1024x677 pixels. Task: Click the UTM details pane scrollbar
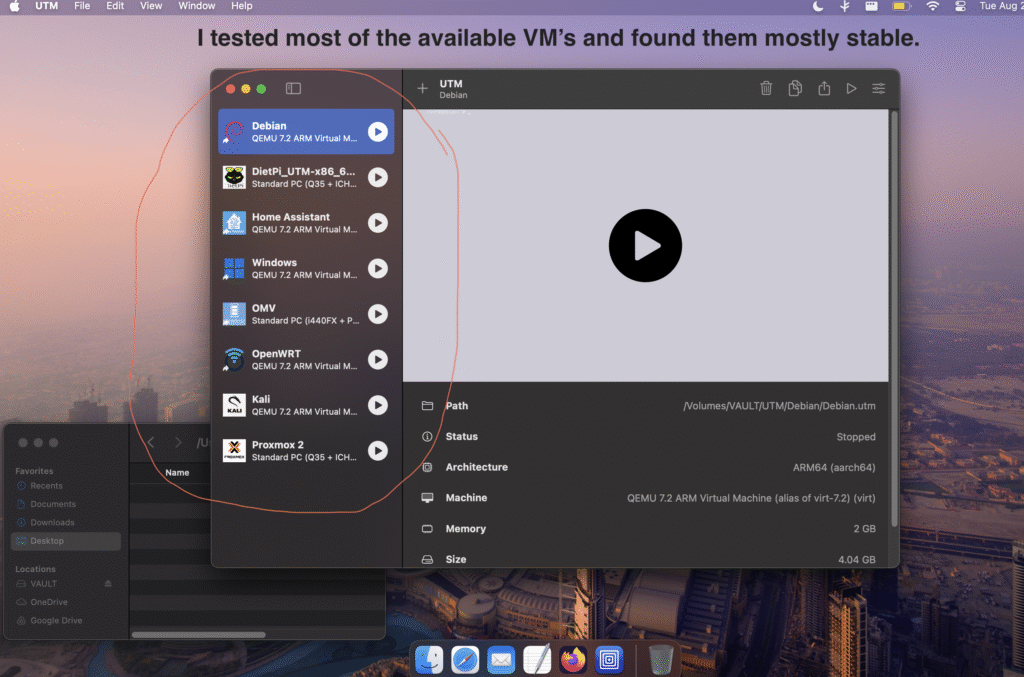(894, 320)
